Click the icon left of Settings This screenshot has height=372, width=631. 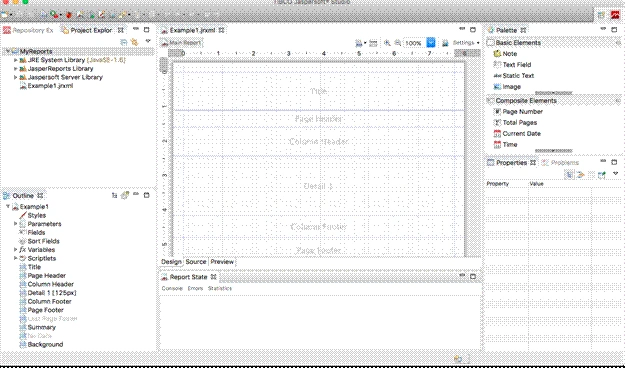pos(445,43)
